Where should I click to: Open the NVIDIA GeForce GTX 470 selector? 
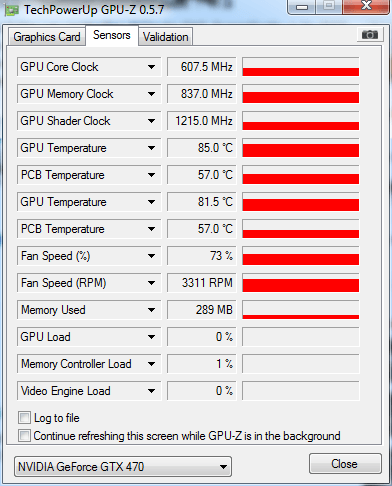pyautogui.click(x=123, y=467)
